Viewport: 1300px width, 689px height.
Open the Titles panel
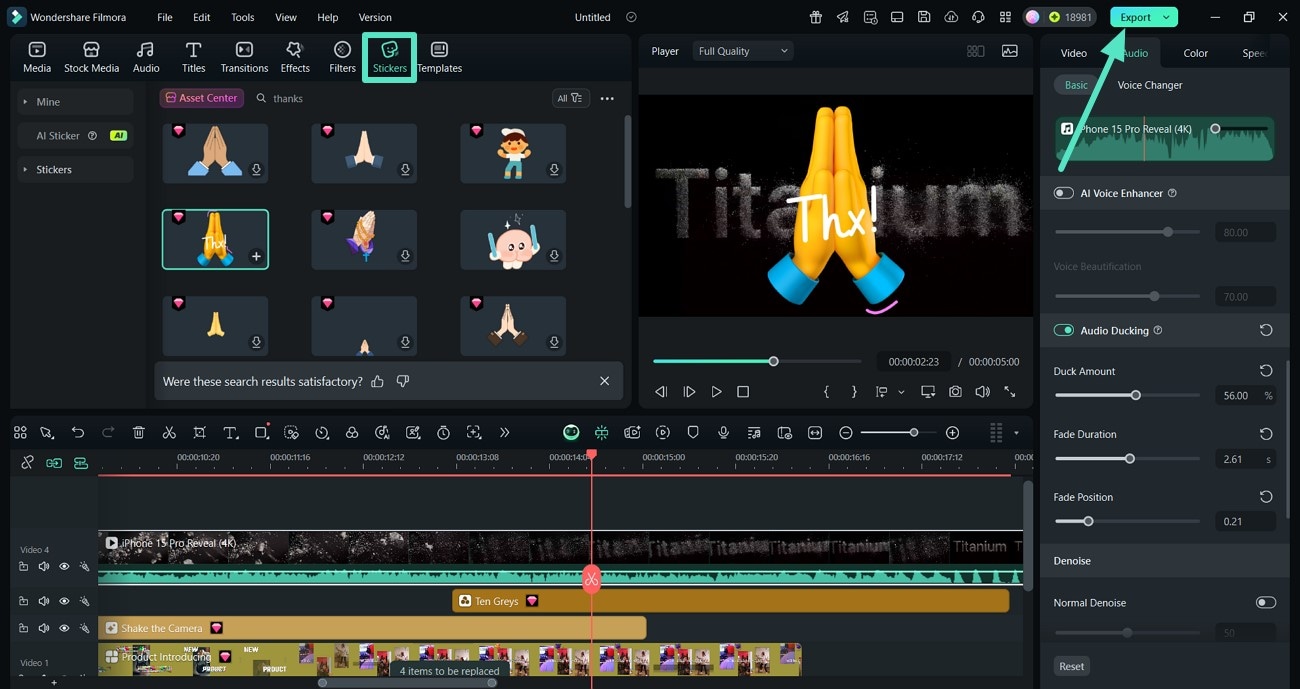pyautogui.click(x=194, y=57)
